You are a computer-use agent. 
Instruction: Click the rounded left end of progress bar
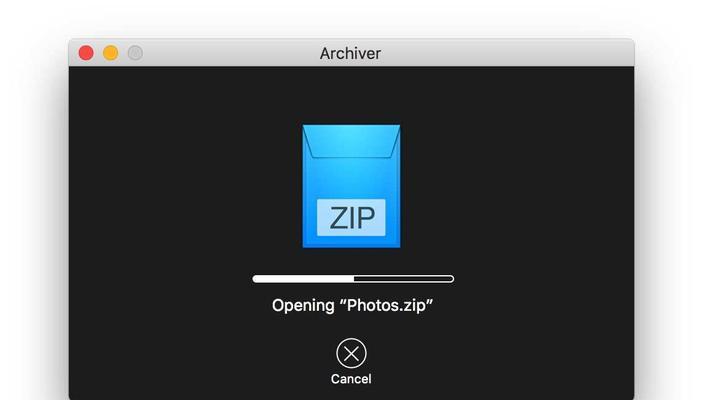click(256, 279)
